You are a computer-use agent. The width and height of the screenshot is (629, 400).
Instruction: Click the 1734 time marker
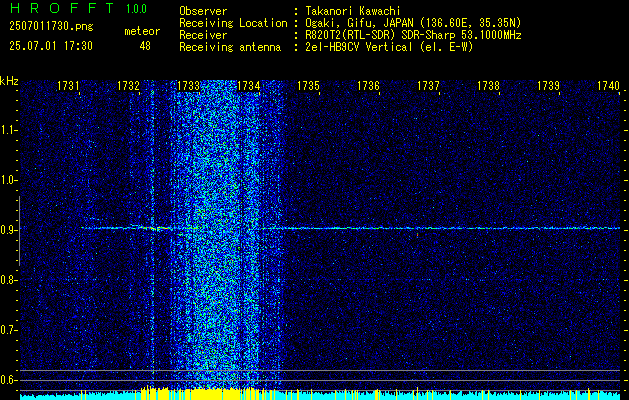point(248,85)
